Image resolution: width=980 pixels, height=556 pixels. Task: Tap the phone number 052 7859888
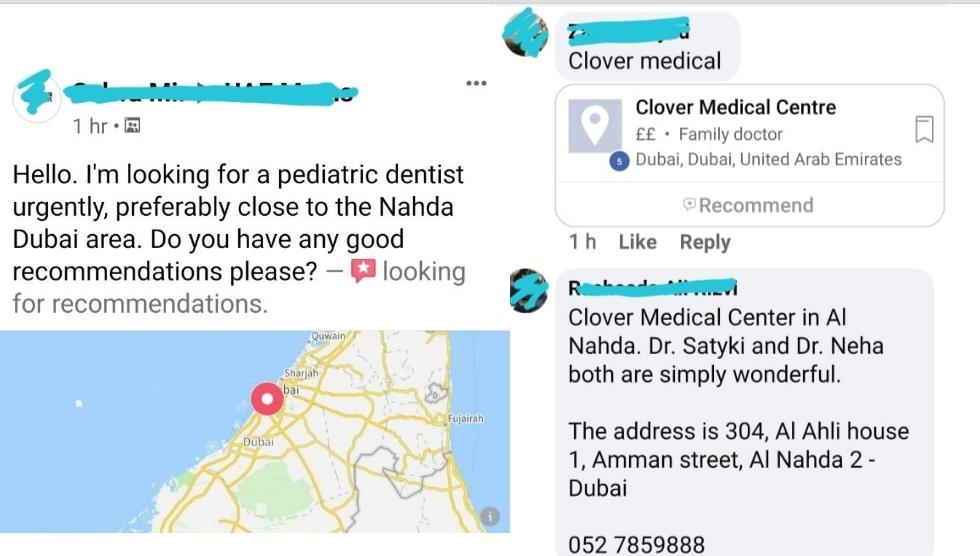tap(636, 545)
